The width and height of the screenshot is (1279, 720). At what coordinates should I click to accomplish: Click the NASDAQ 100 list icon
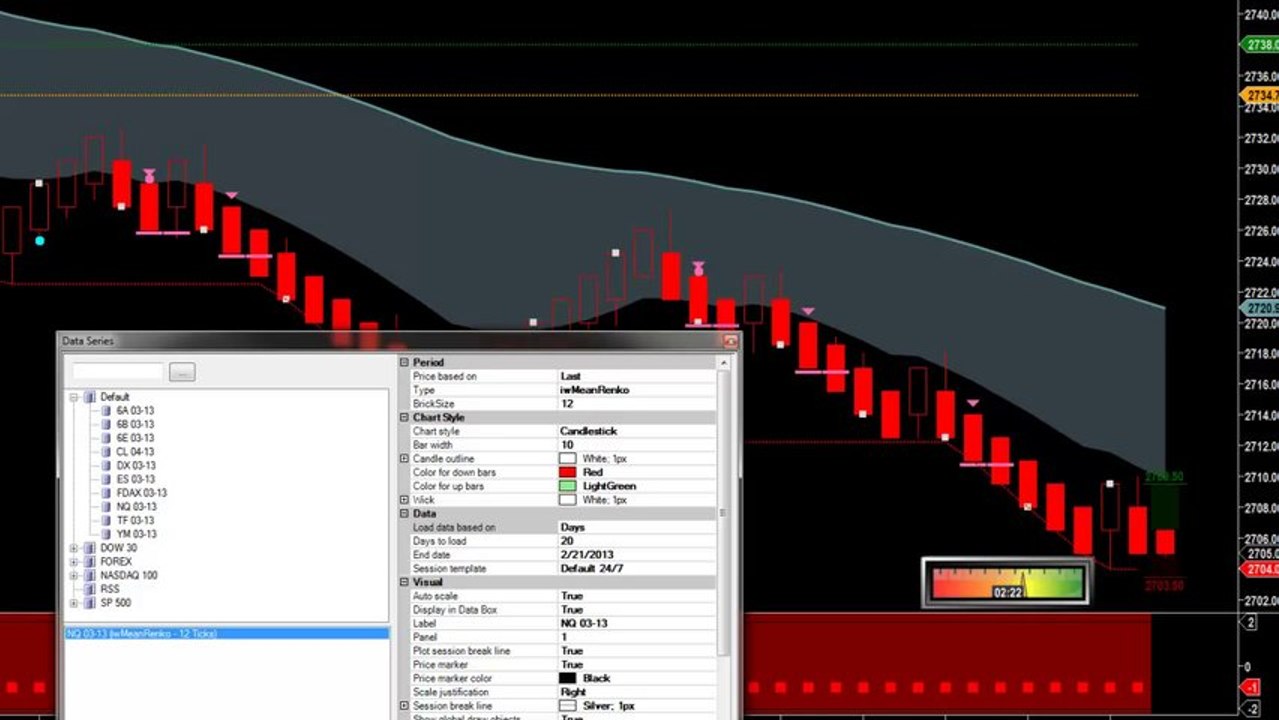(90, 575)
